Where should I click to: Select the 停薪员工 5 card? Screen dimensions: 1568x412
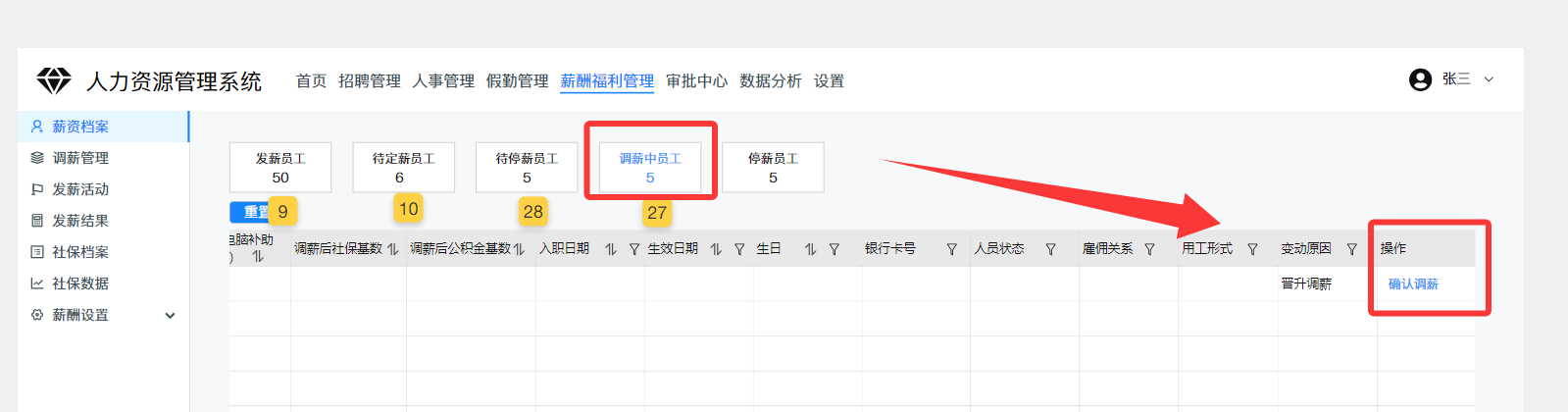(x=773, y=168)
